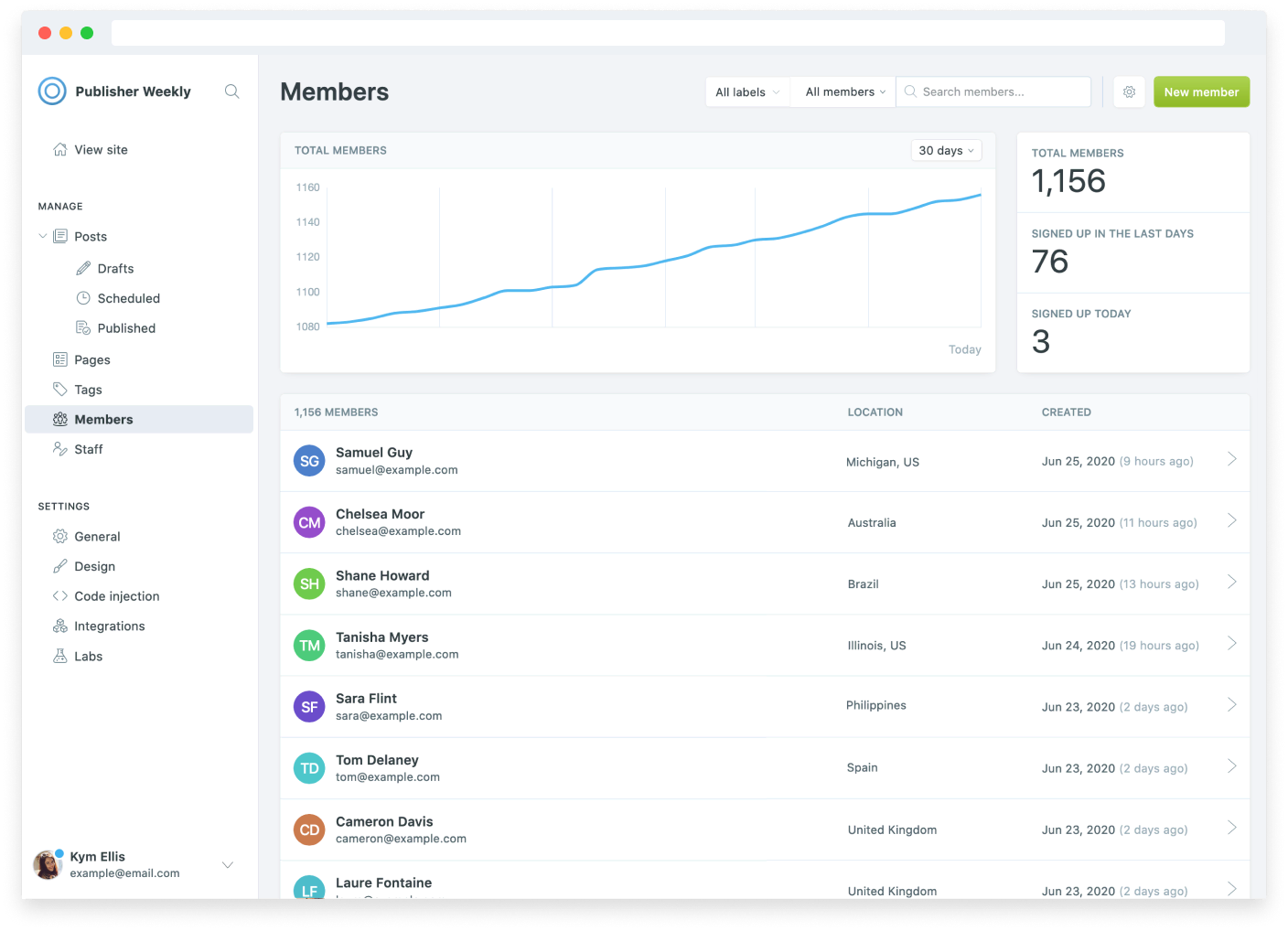Click the Integrations icon in sidebar

(x=60, y=626)
